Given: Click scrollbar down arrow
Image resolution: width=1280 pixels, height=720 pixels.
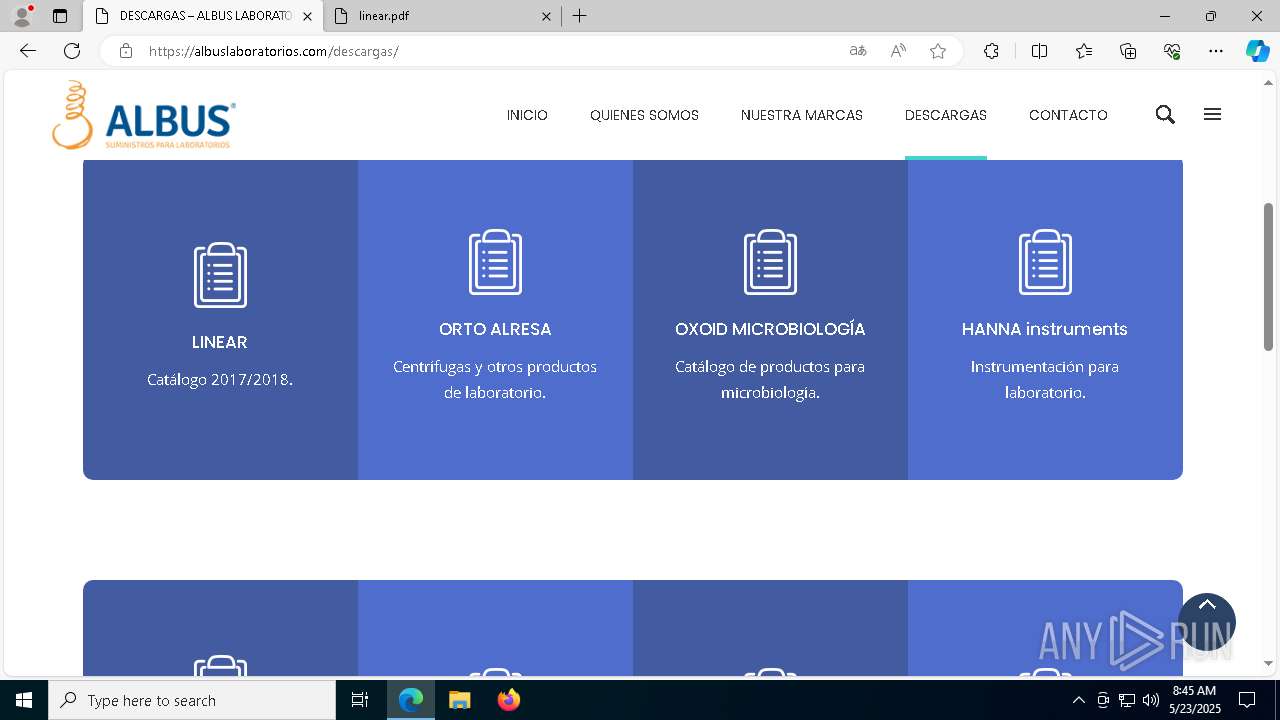Looking at the screenshot, I should [x=1268, y=663].
